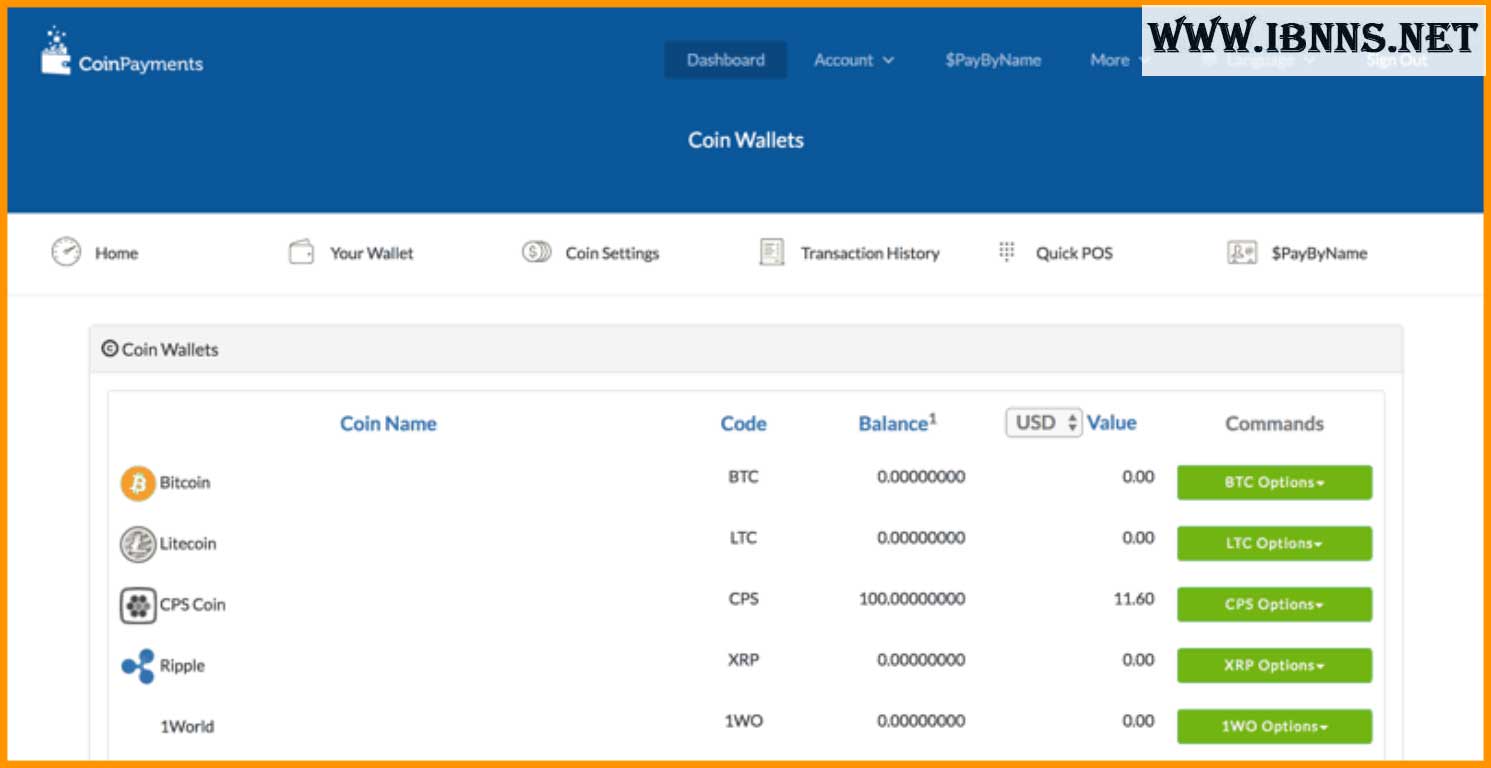The height and width of the screenshot is (768, 1491).
Task: Open Quick POS
Action: pos(1074,253)
